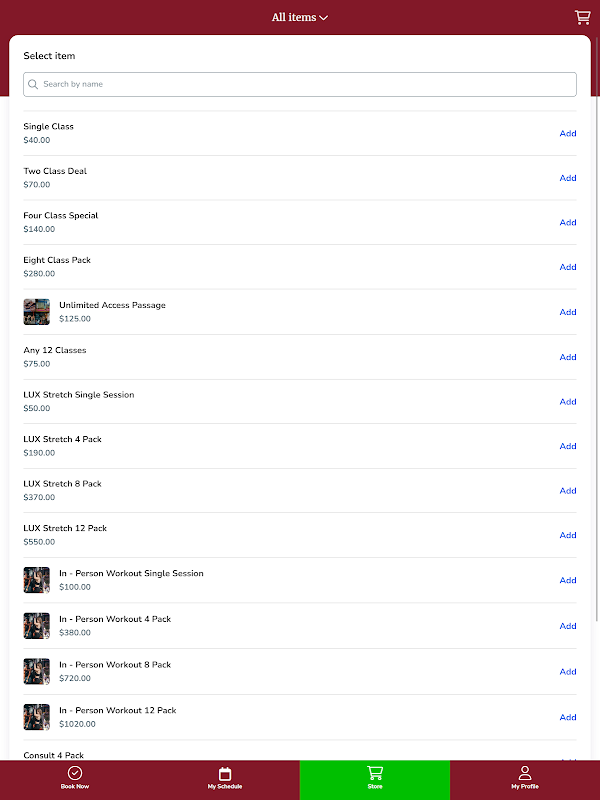600x800 pixels.
Task: Tap the Store cart icon
Action: click(x=375, y=773)
